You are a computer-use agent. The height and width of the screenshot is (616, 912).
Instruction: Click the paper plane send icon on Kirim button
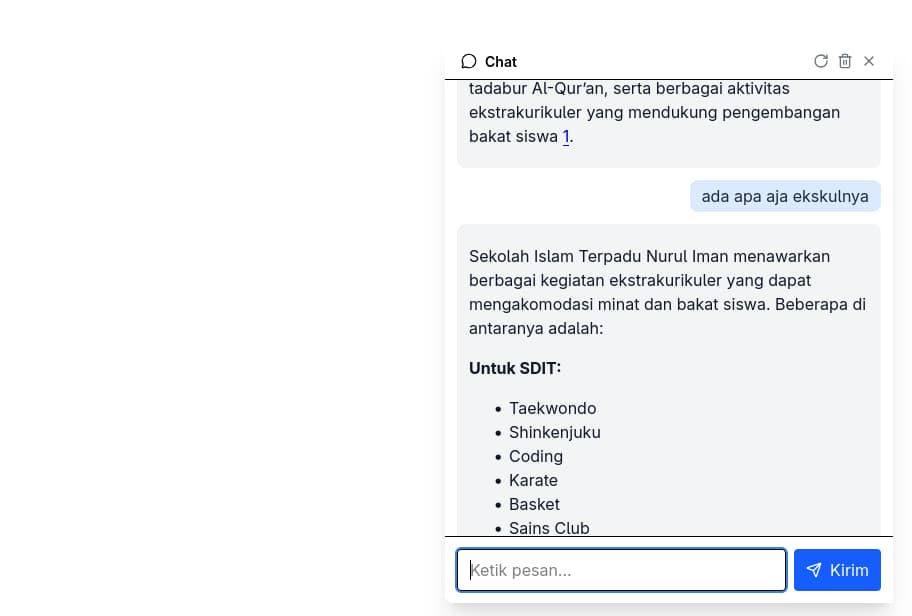click(813, 570)
